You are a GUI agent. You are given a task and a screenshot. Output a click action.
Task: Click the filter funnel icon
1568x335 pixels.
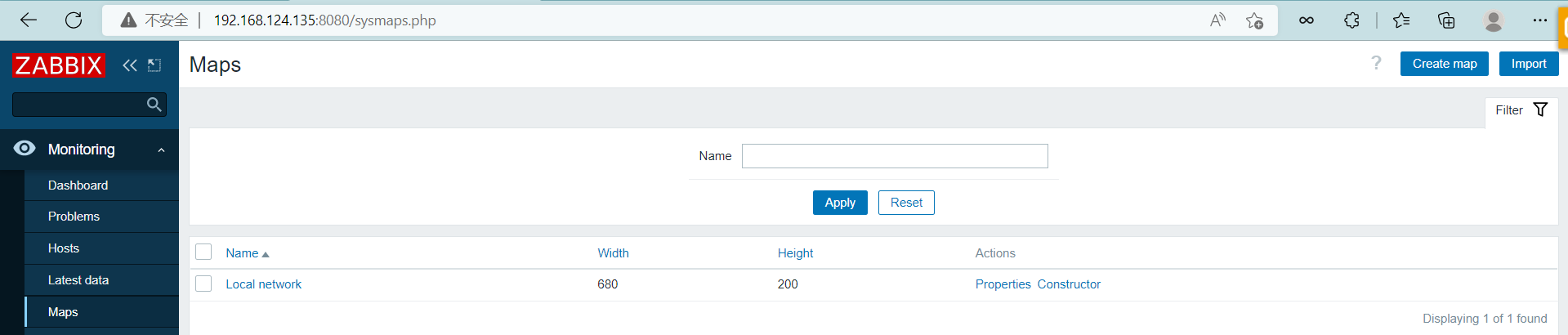point(1540,110)
